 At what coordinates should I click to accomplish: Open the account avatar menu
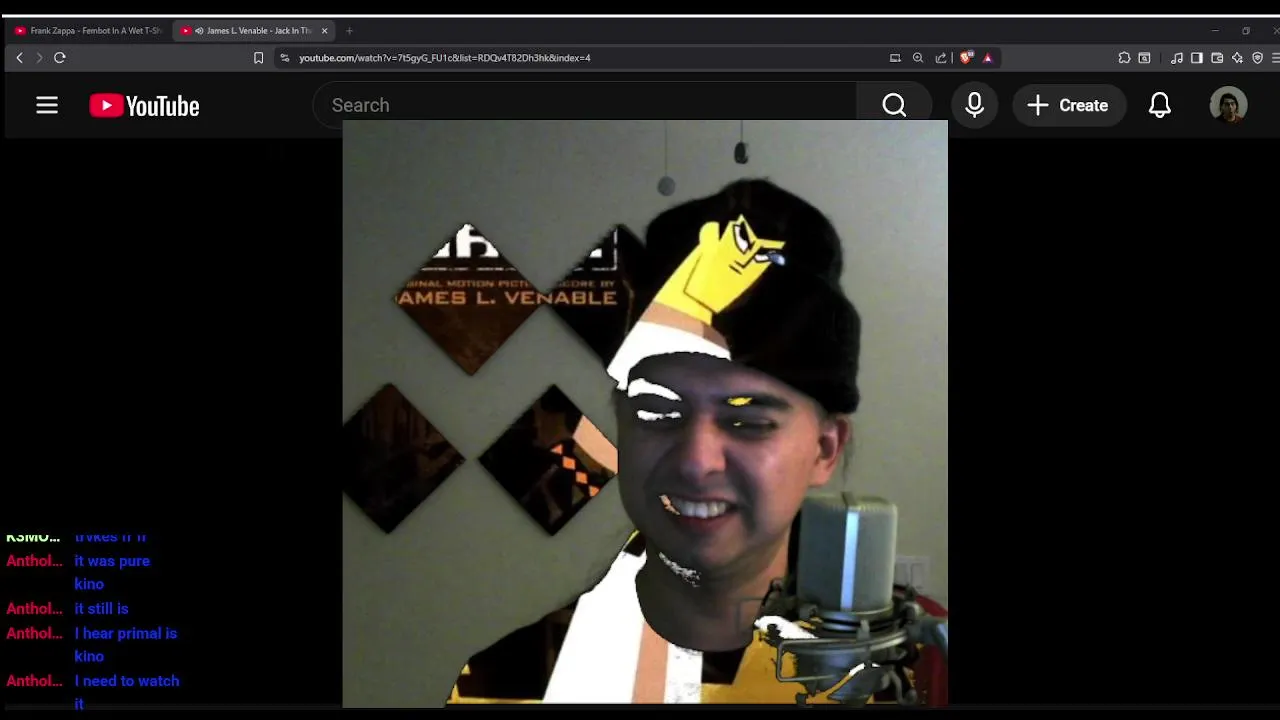1228,105
